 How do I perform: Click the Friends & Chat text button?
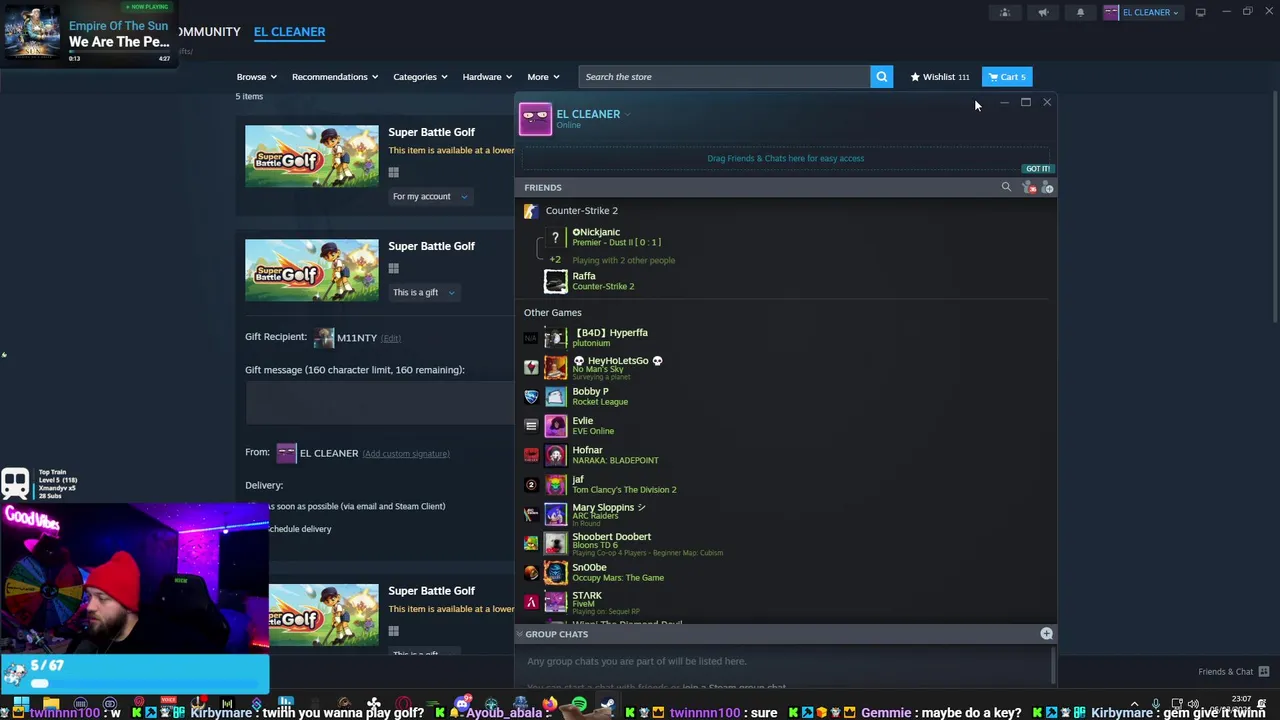1225,671
